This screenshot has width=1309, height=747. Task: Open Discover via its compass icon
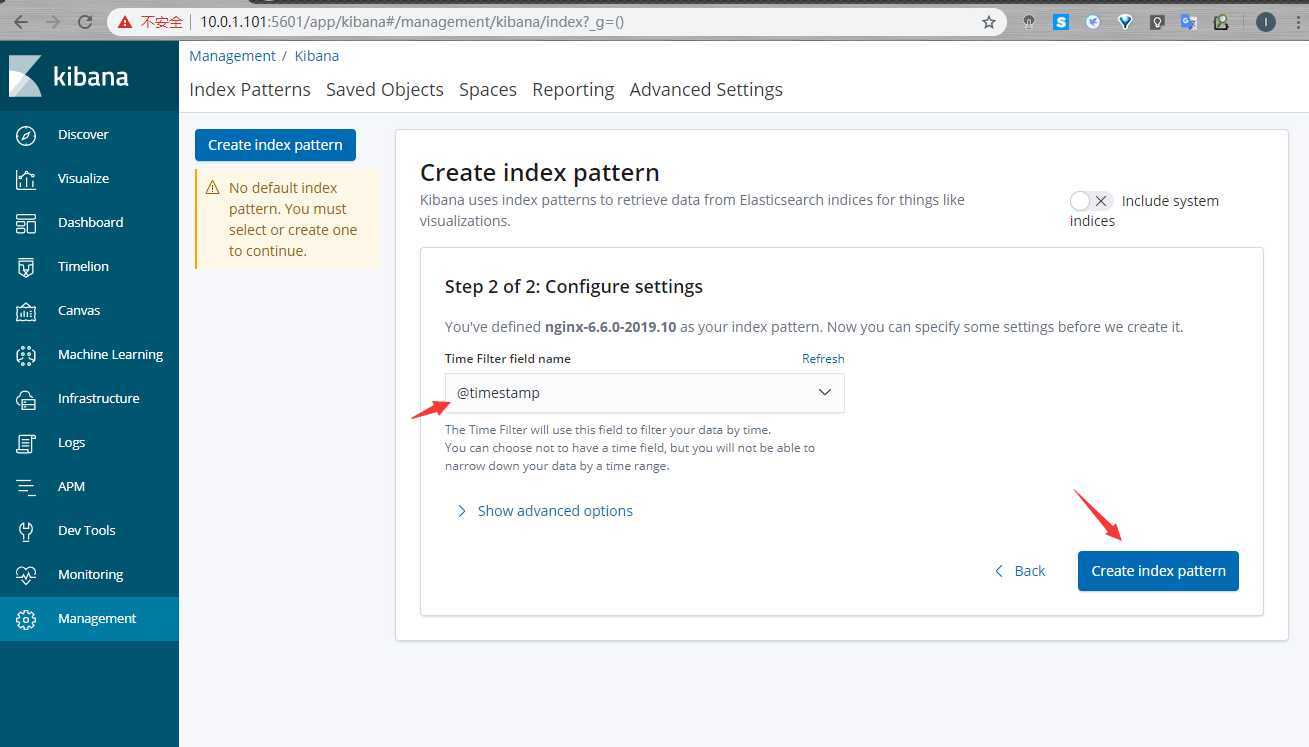26,135
